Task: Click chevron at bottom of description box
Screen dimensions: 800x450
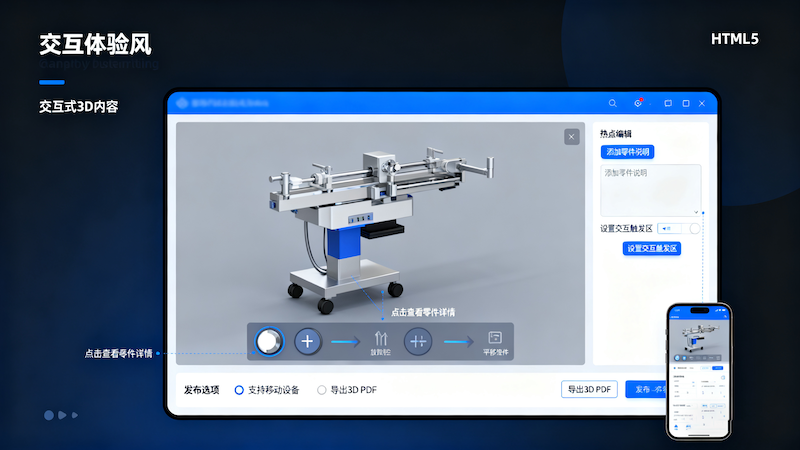Action: pyautogui.click(x=695, y=211)
